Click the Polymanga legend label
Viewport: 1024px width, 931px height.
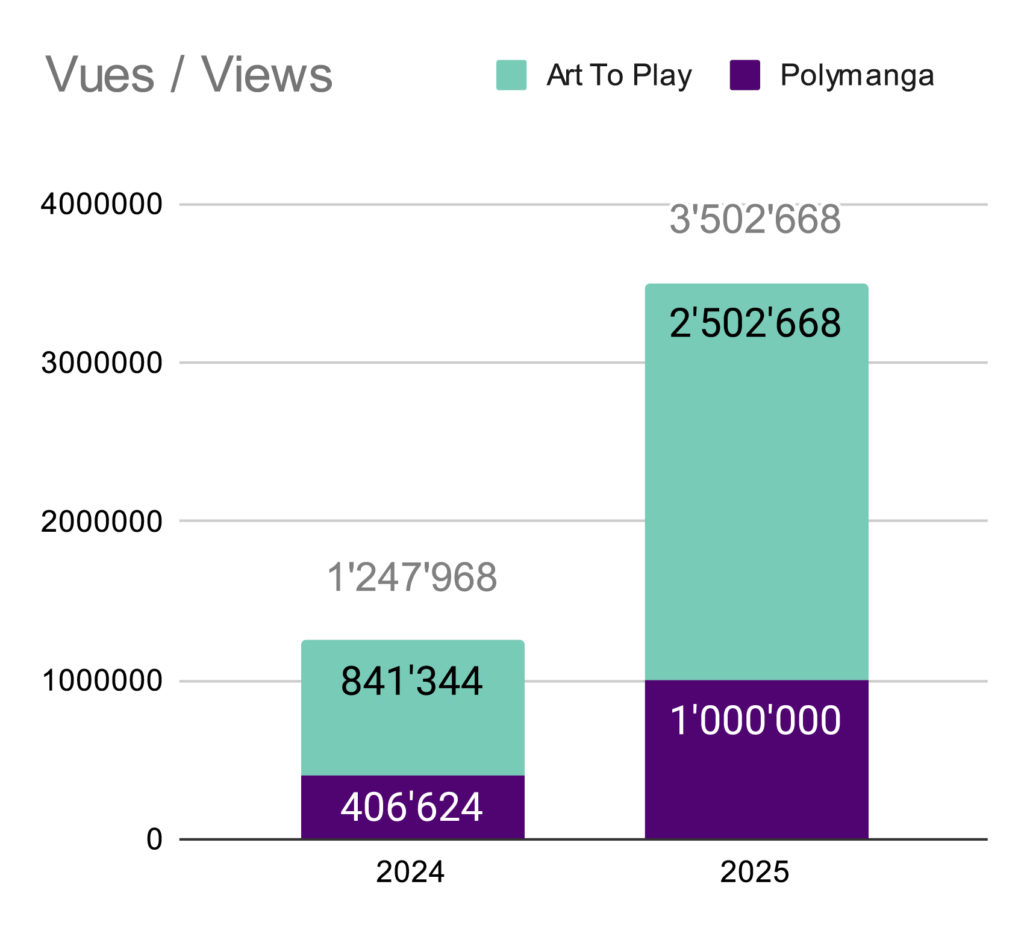857,75
